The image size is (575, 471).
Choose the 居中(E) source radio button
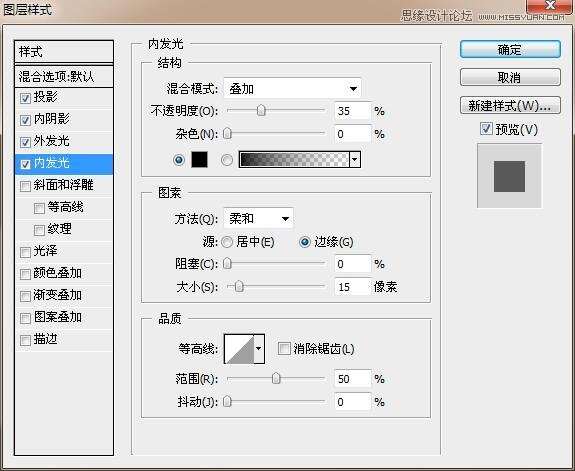[x=227, y=242]
